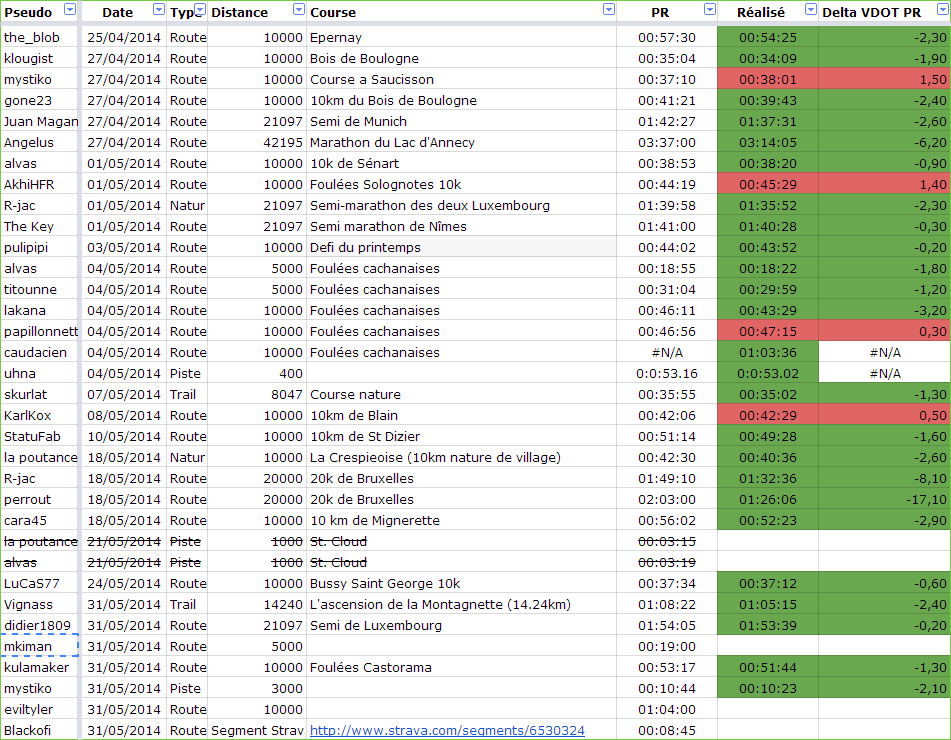This screenshot has height=740, width=951.
Task: Open the Strava segments 6530324 link
Action: (447, 730)
